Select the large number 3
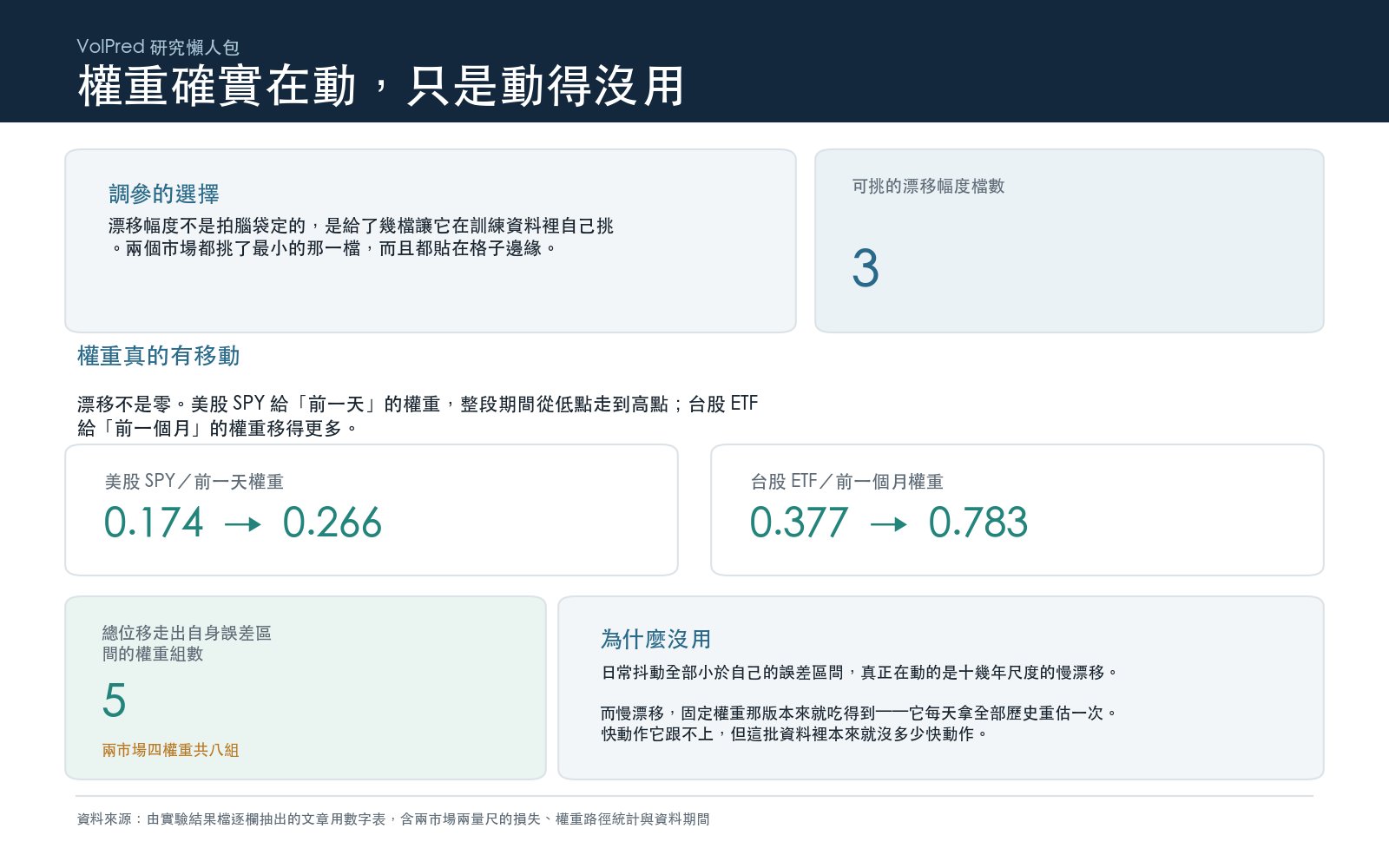1389x868 pixels. (866, 268)
